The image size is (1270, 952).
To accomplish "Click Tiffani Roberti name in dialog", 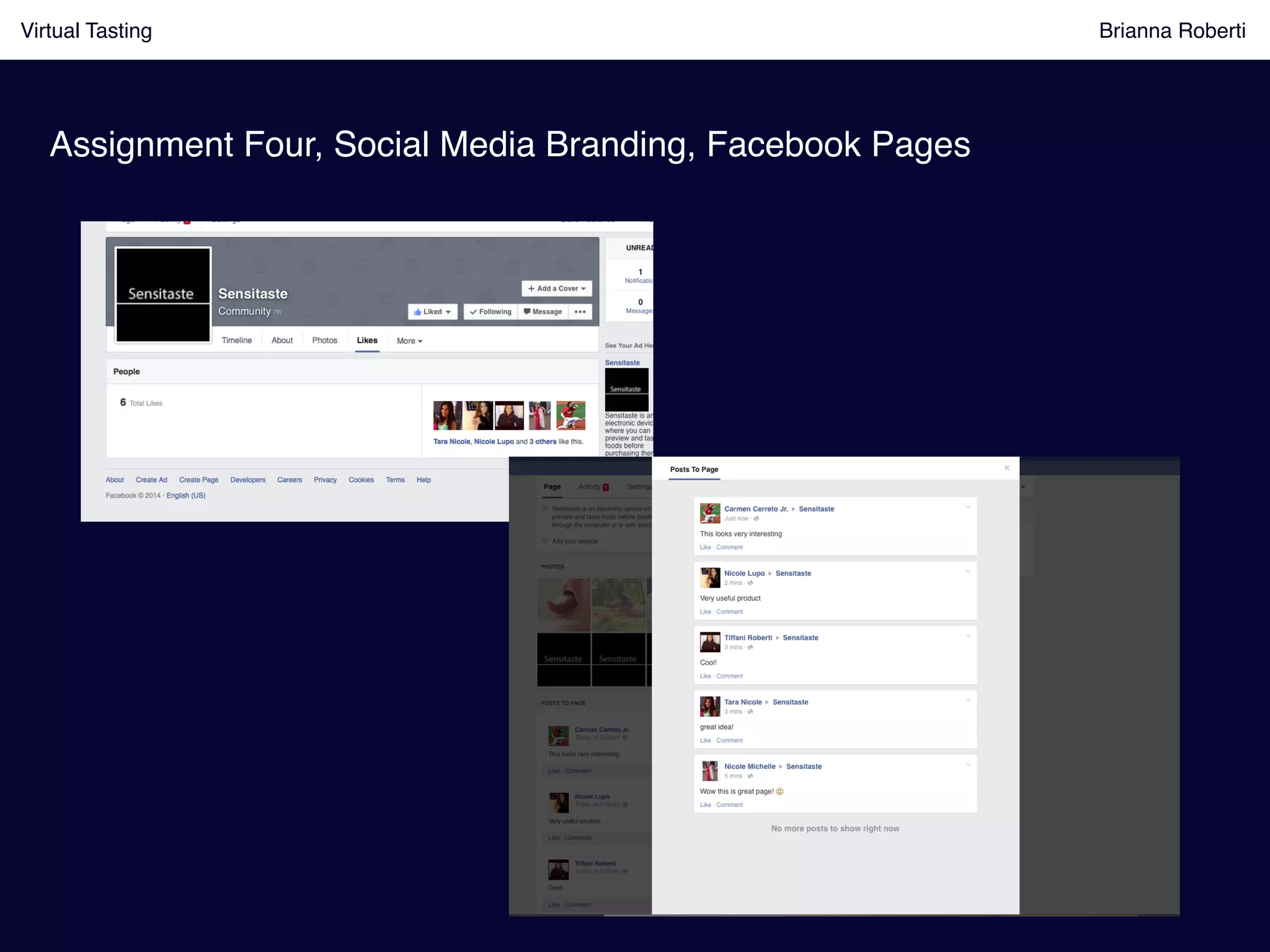I will (x=748, y=638).
